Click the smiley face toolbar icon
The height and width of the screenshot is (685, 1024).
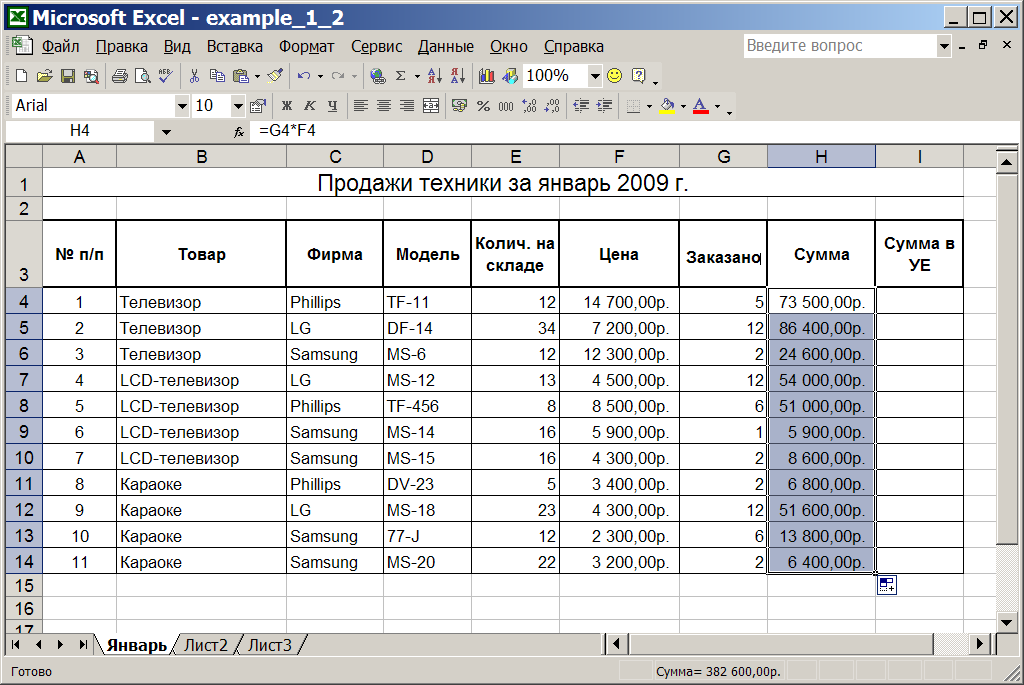click(x=615, y=76)
